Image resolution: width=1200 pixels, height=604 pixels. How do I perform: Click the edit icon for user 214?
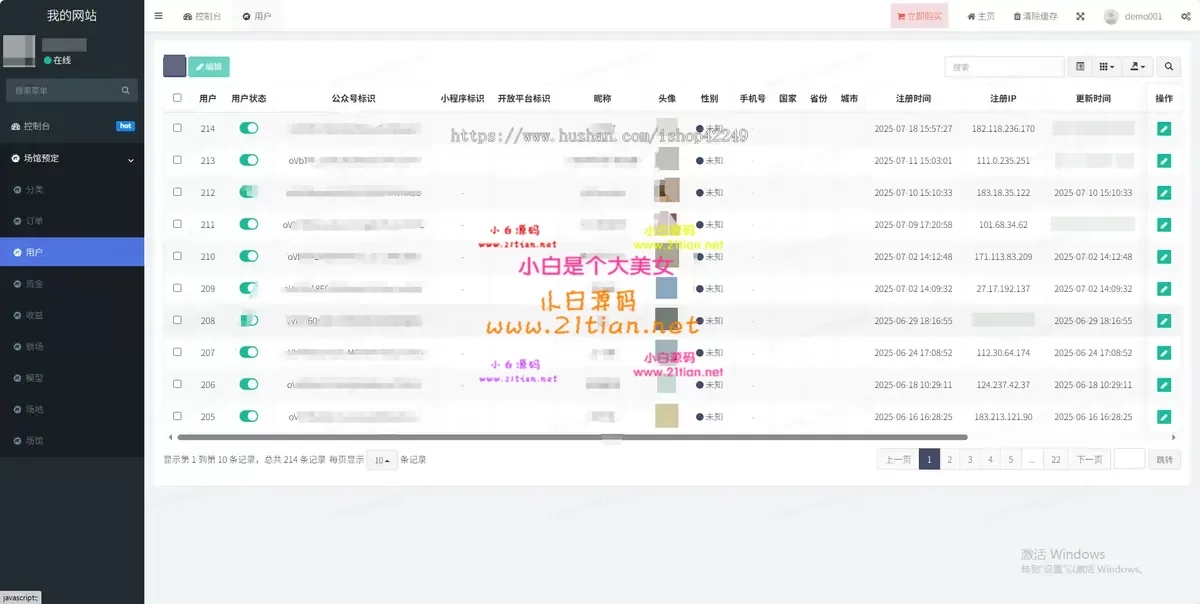tap(1163, 128)
